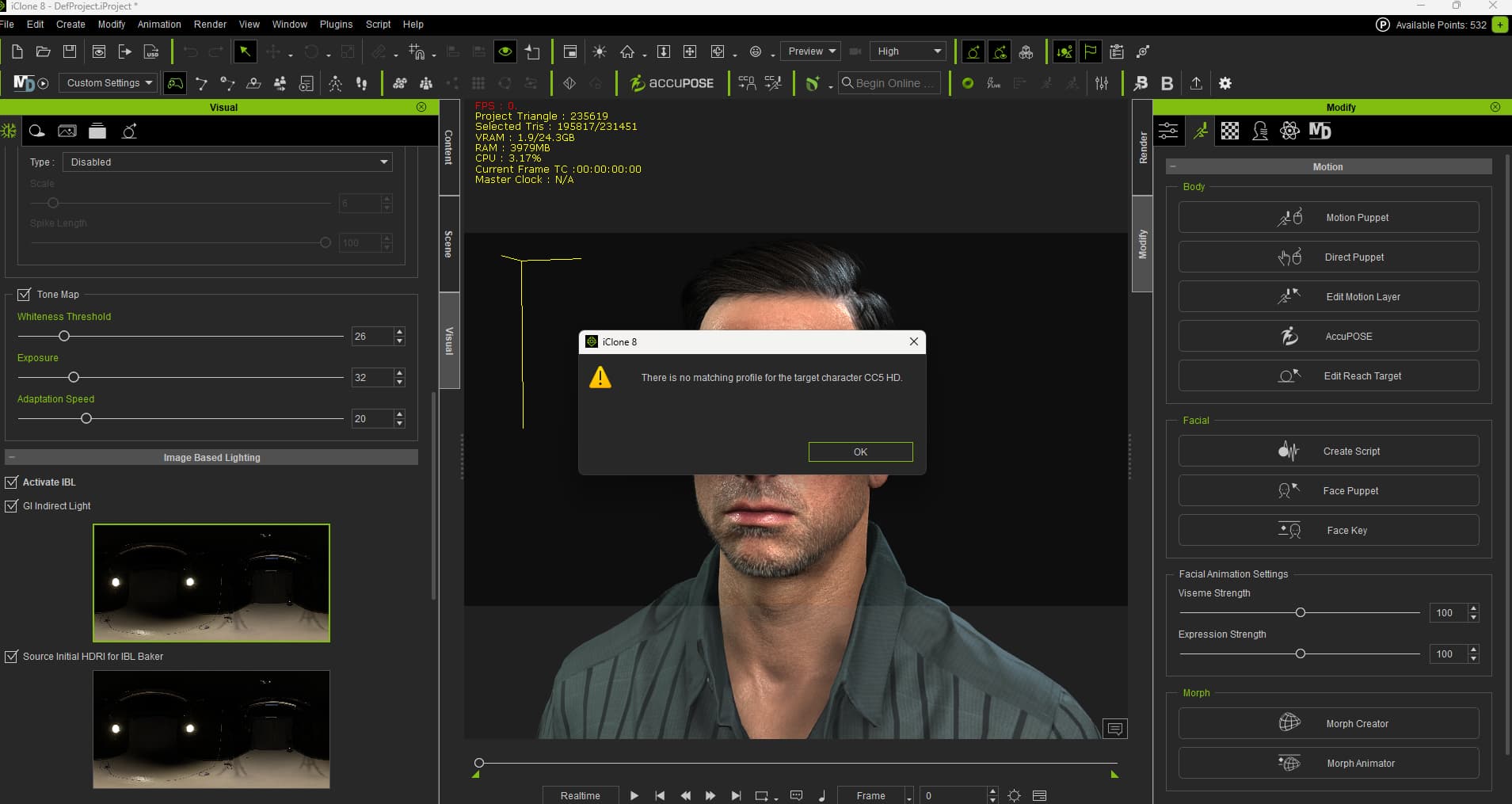Open the Face Puppet tool
Image resolution: width=1512 pixels, height=804 pixels.
coord(1328,490)
